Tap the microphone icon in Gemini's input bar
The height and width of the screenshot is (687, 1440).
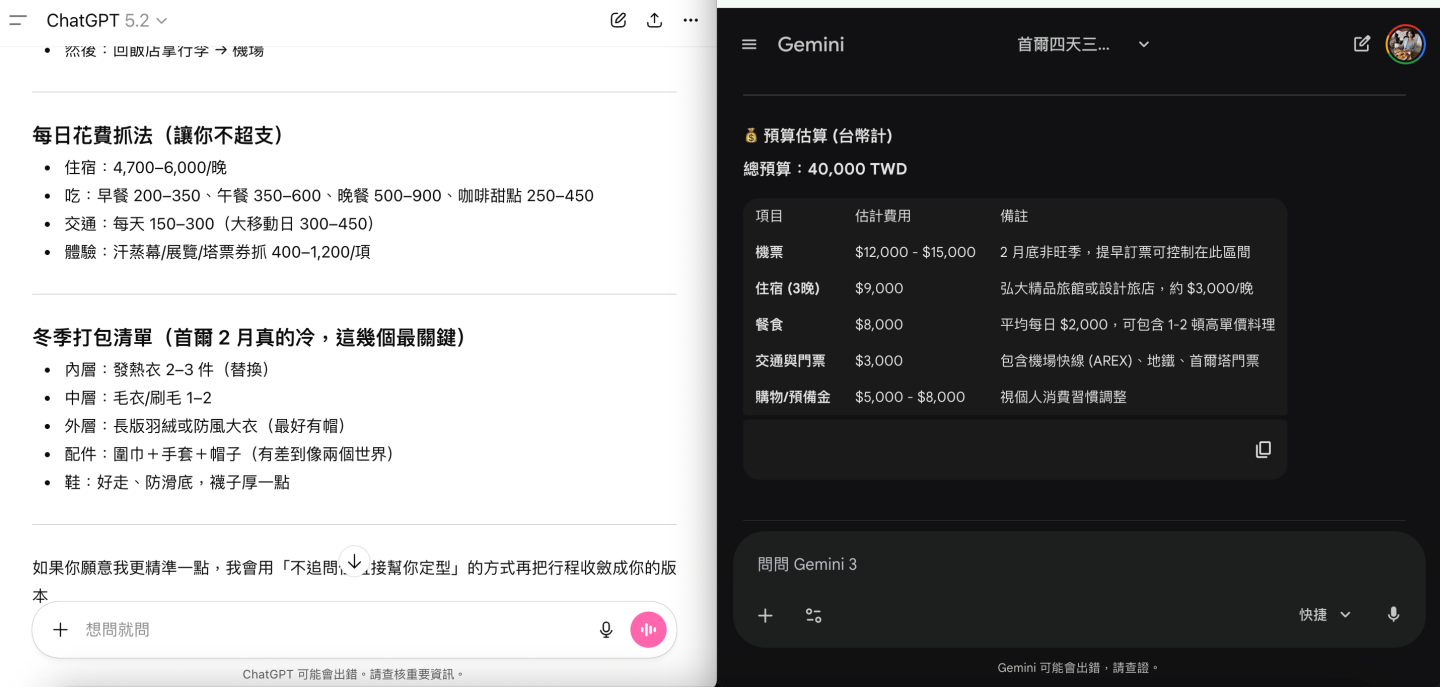(x=1393, y=615)
